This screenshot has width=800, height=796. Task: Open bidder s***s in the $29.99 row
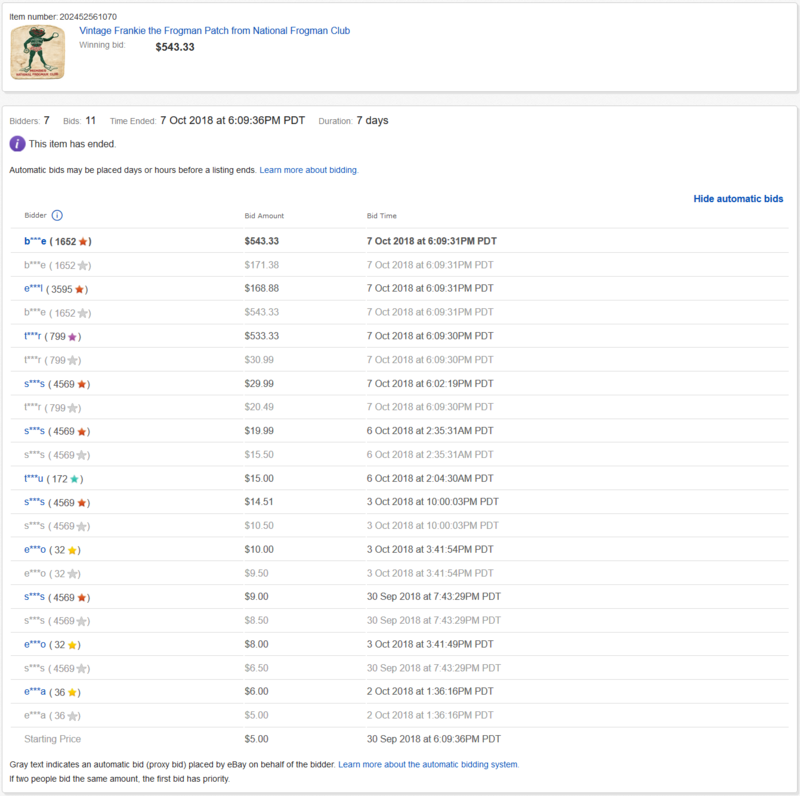pyautogui.click(x=34, y=384)
